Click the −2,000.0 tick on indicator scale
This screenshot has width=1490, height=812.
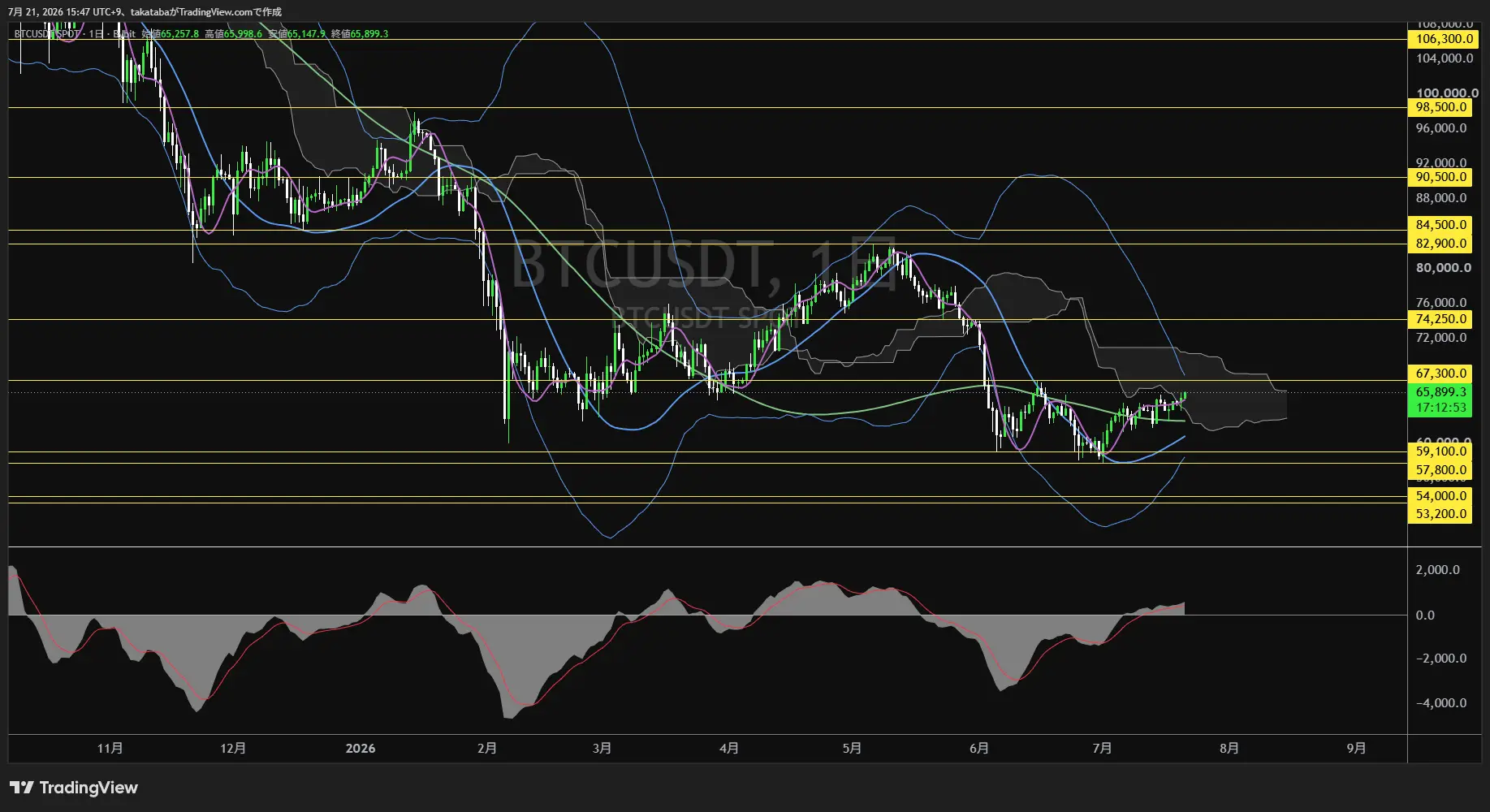pos(1441,659)
